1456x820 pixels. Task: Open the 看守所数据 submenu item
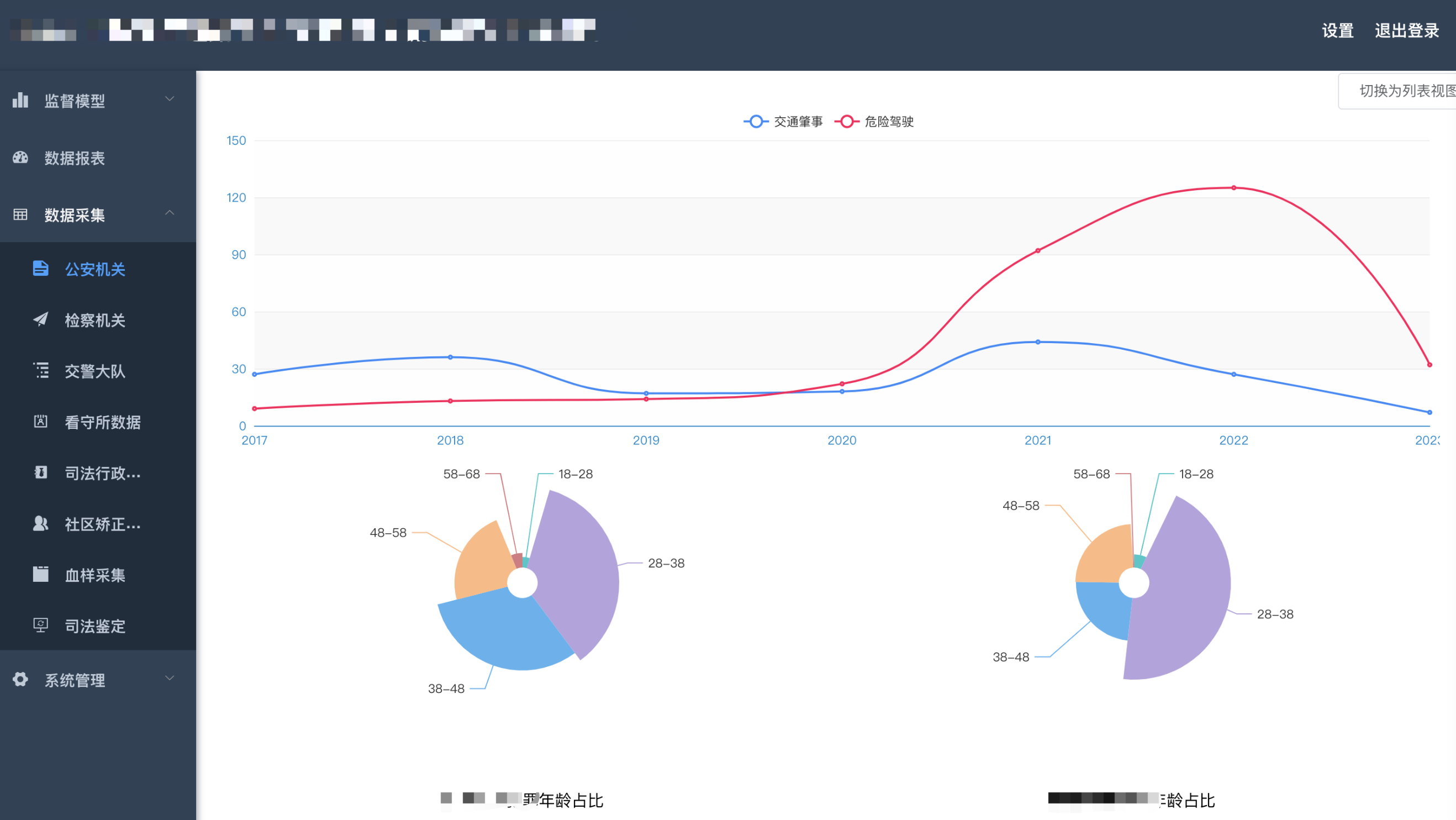pyautogui.click(x=98, y=421)
